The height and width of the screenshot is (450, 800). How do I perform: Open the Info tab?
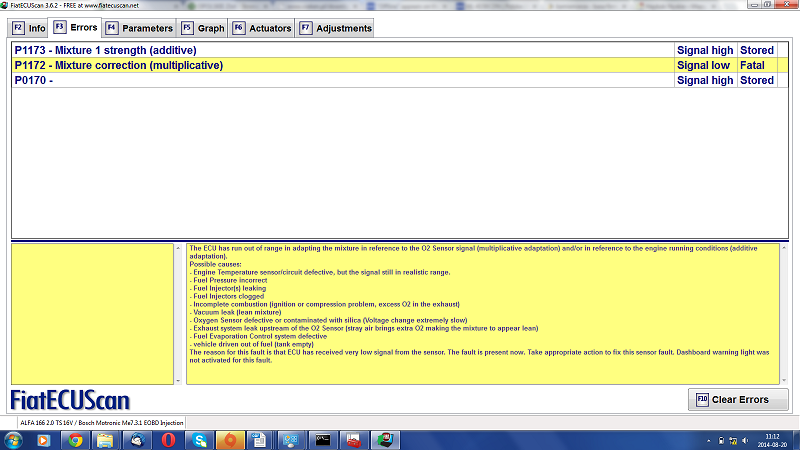pos(29,28)
